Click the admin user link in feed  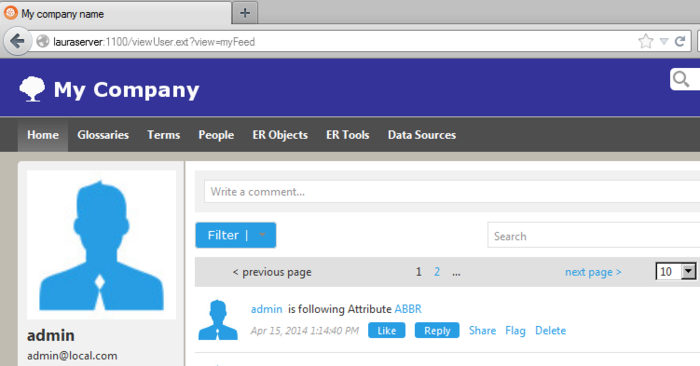coord(267,309)
